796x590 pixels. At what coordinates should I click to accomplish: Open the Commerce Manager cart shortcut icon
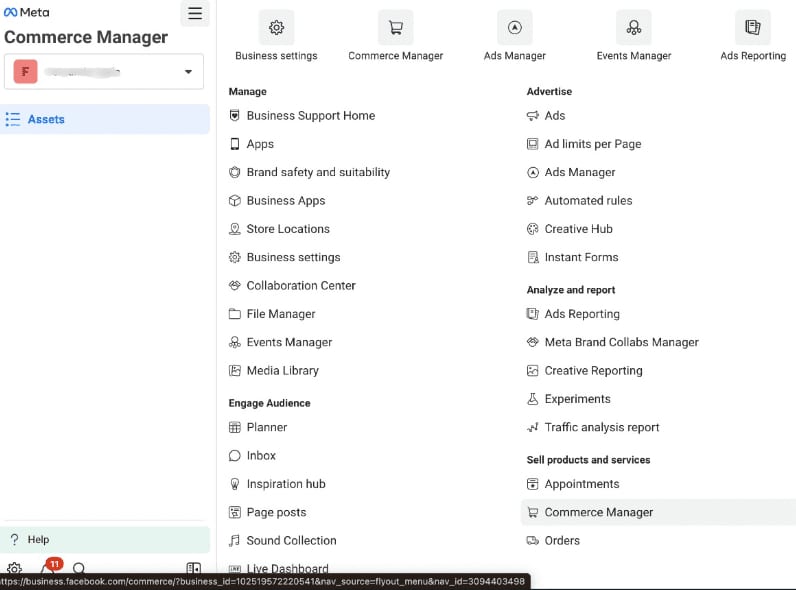click(x=395, y=28)
